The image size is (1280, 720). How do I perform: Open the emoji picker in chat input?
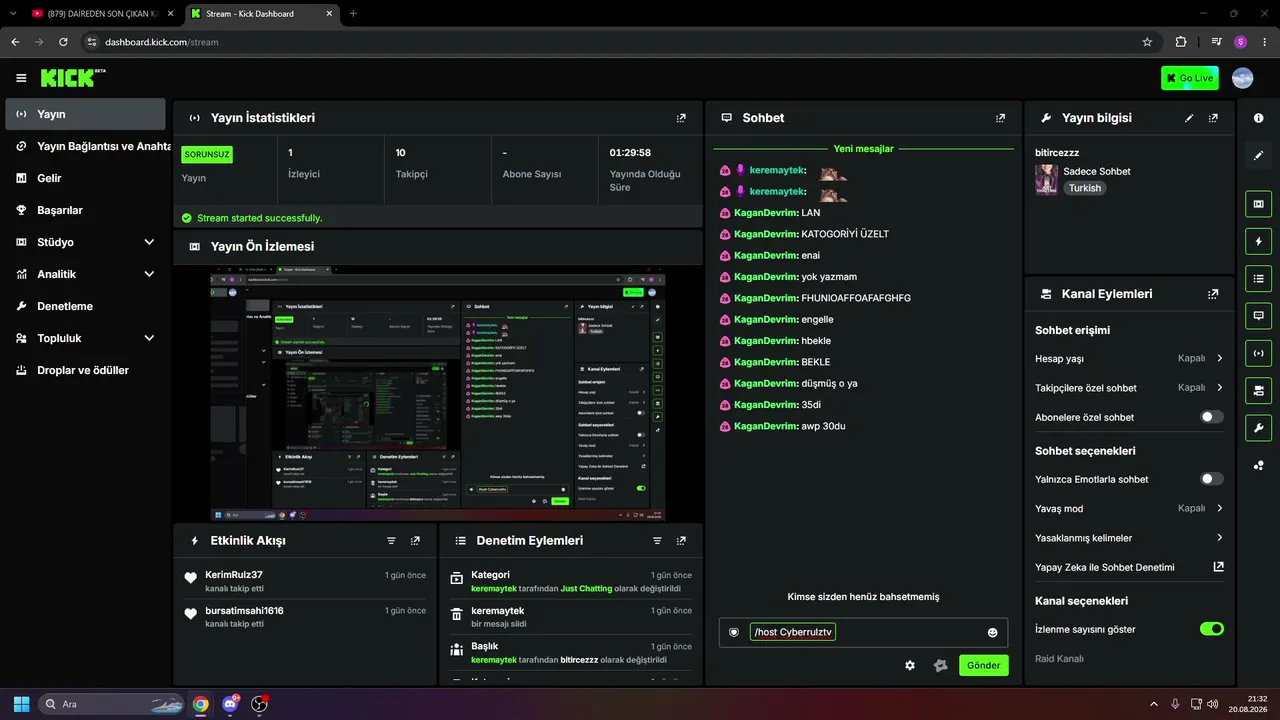tap(992, 632)
